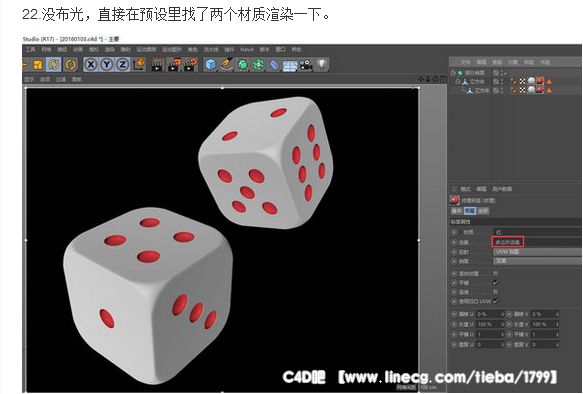Click Phong tag on parent 立方体 row
Image resolution: width=583 pixels, height=394 pixels.
point(513,81)
